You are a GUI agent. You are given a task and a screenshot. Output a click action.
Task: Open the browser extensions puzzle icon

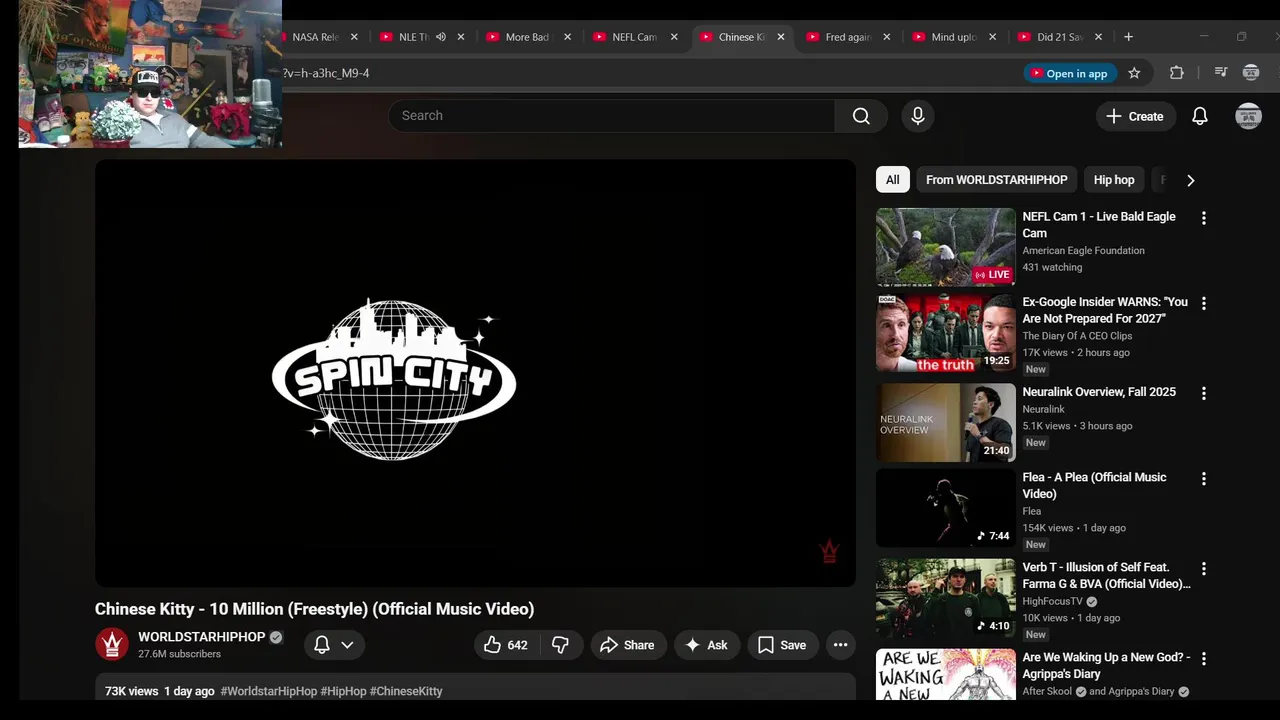tap(1177, 73)
